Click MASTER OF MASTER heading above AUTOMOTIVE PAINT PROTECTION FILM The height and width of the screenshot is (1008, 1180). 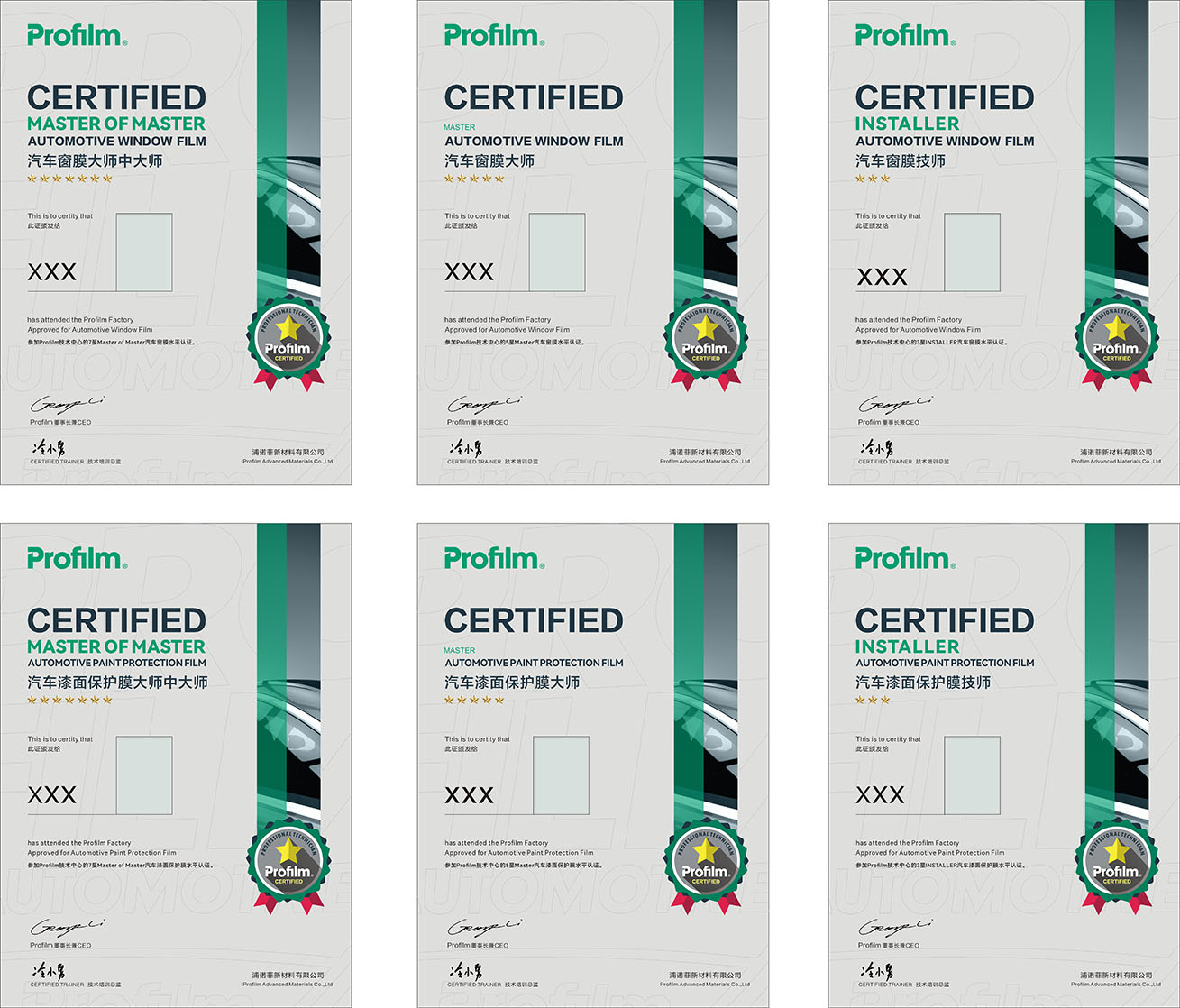(x=116, y=646)
